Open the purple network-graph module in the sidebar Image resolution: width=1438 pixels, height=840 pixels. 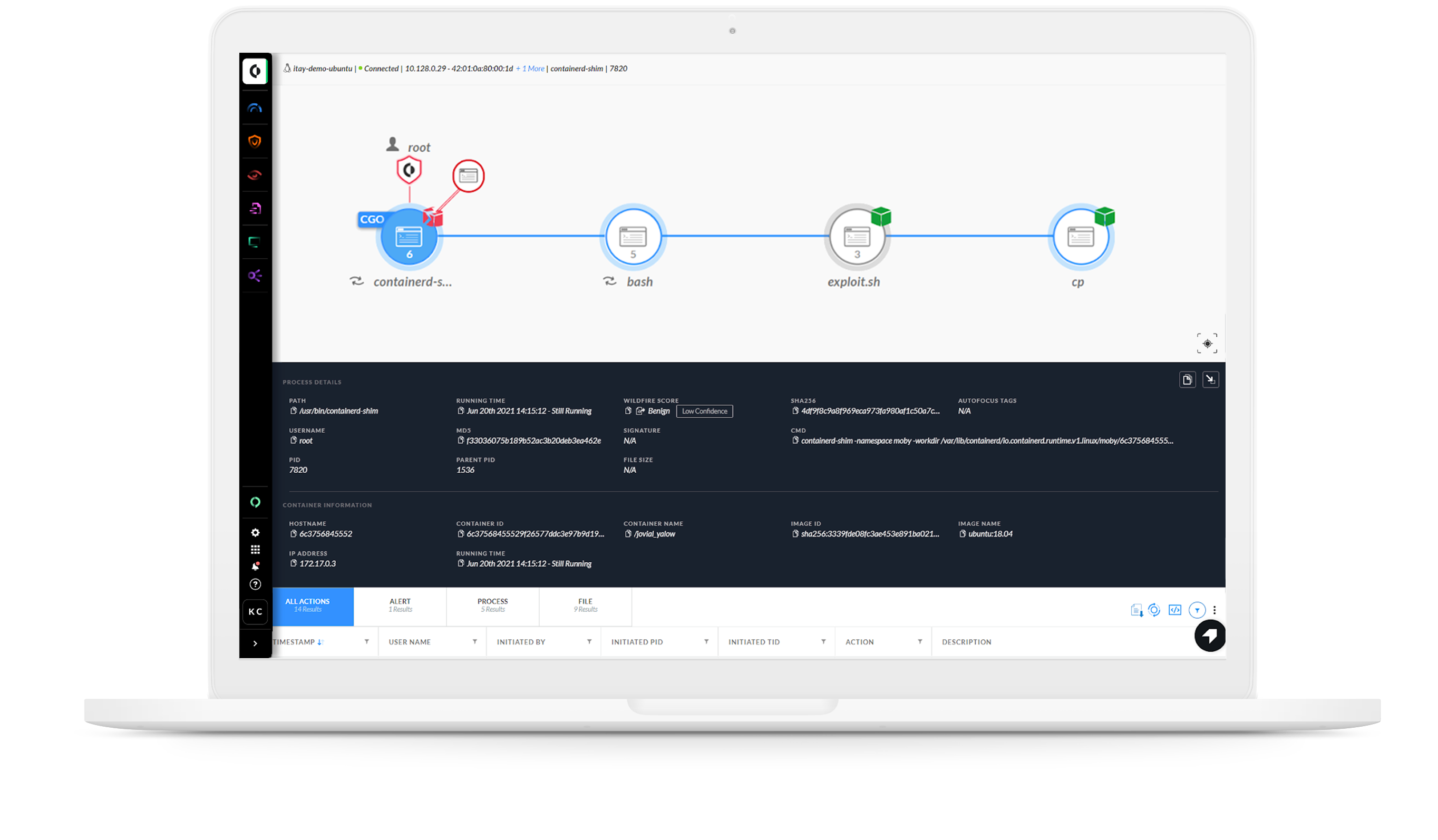(255, 276)
